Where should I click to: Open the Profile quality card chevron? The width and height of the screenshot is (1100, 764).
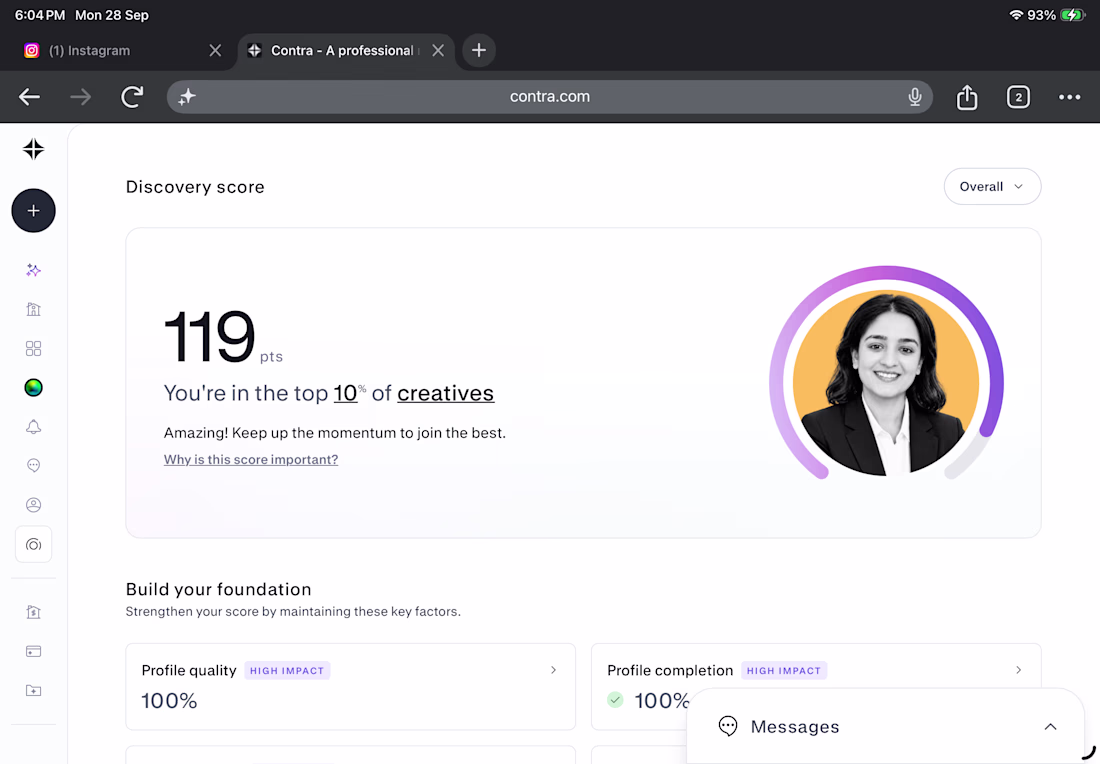pyautogui.click(x=554, y=670)
